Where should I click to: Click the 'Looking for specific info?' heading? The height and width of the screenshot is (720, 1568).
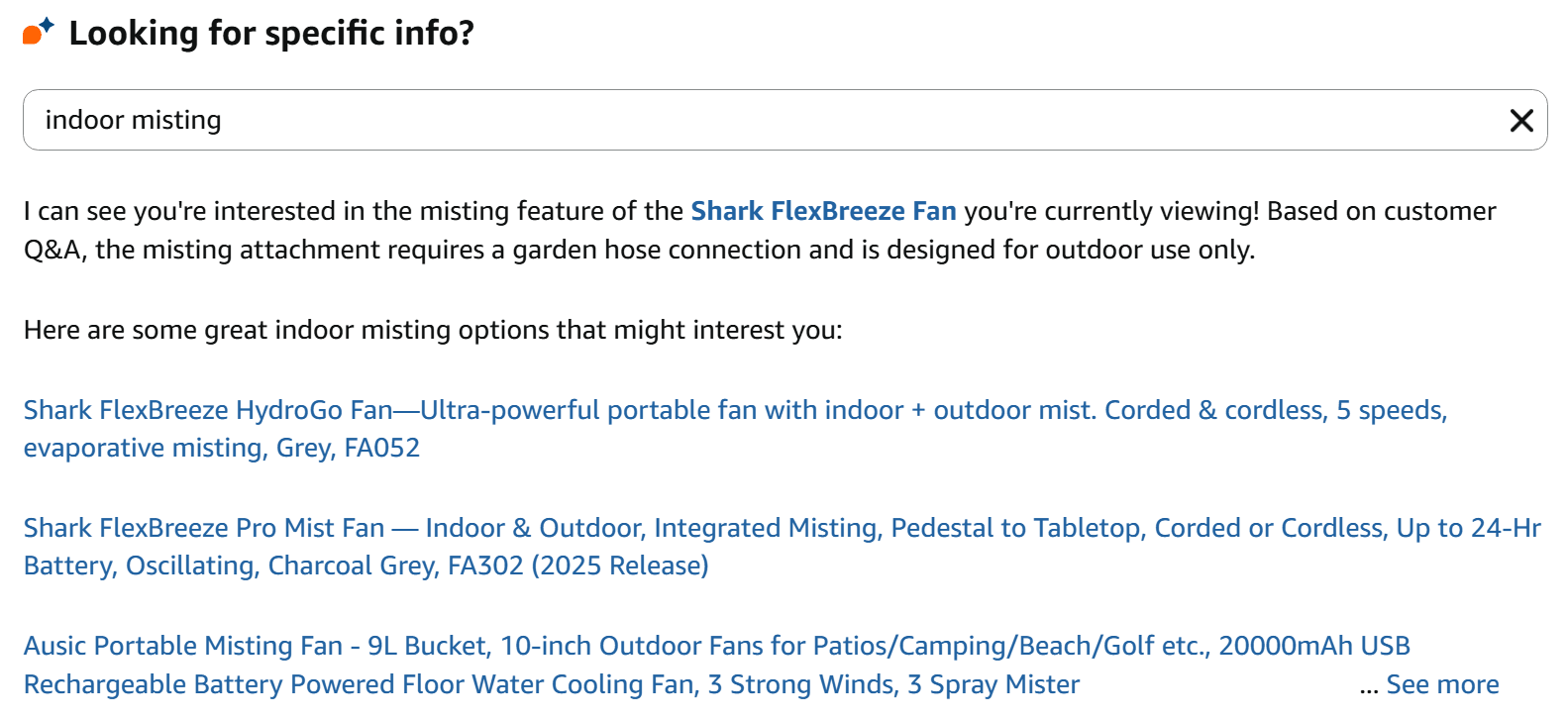271,33
